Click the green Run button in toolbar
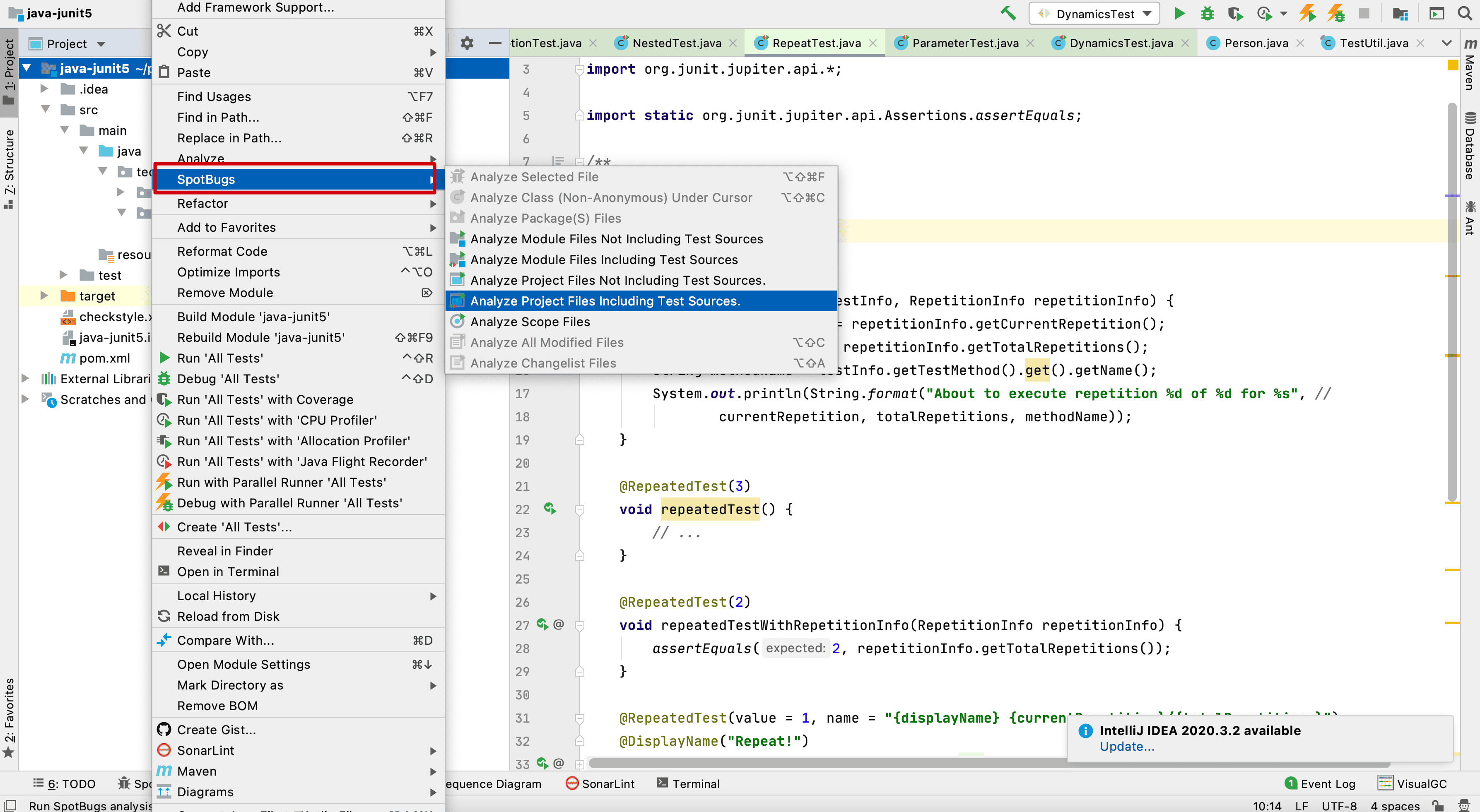 tap(1179, 13)
